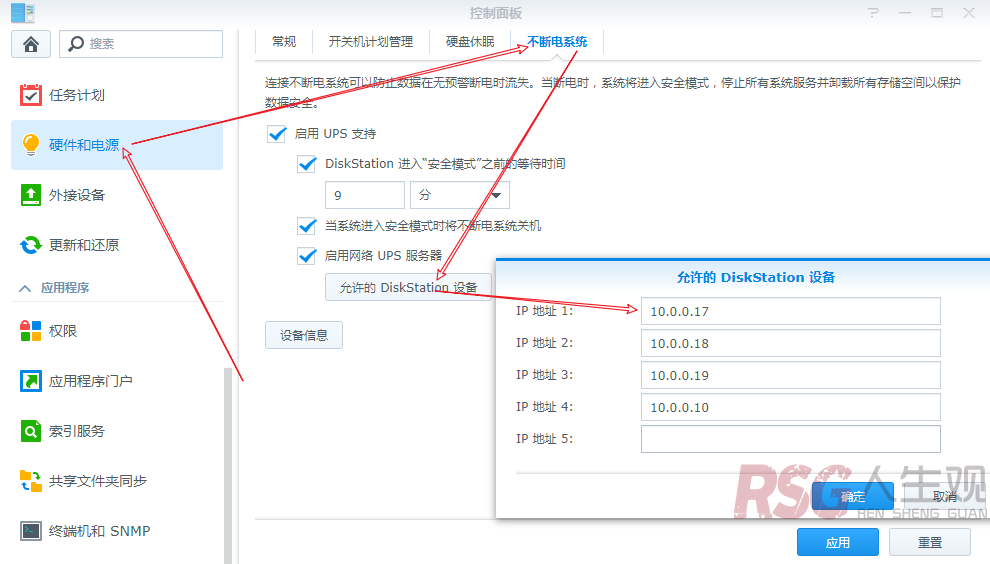The width and height of the screenshot is (990, 564).
Task: Select 共享文件夹同步 label in sidebar
Action: 98,481
